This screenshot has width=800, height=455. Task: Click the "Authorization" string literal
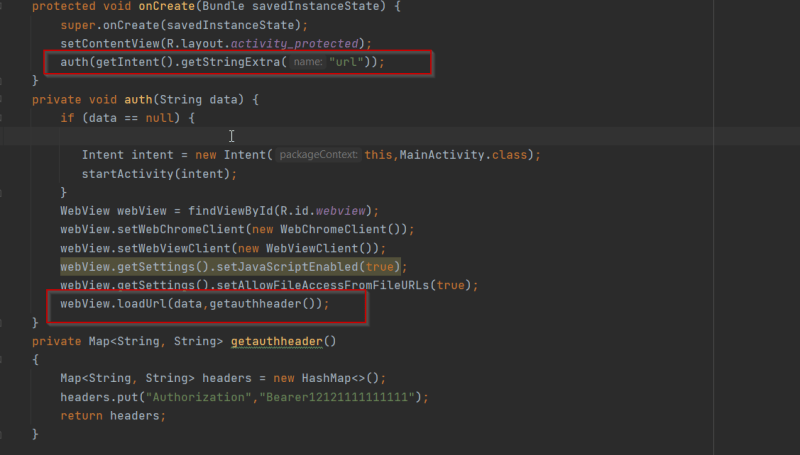tap(198, 396)
